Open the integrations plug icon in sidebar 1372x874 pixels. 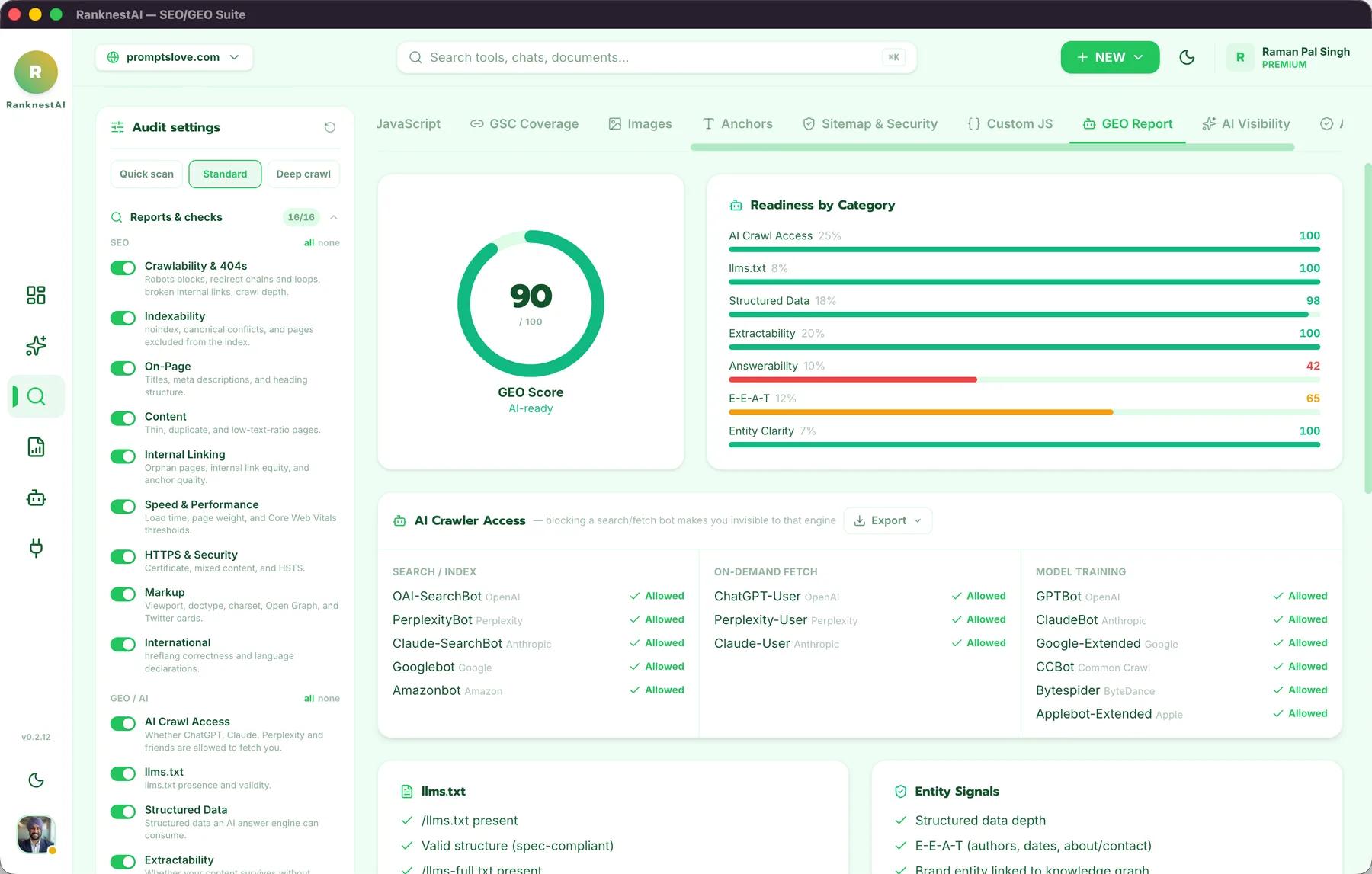(36, 548)
